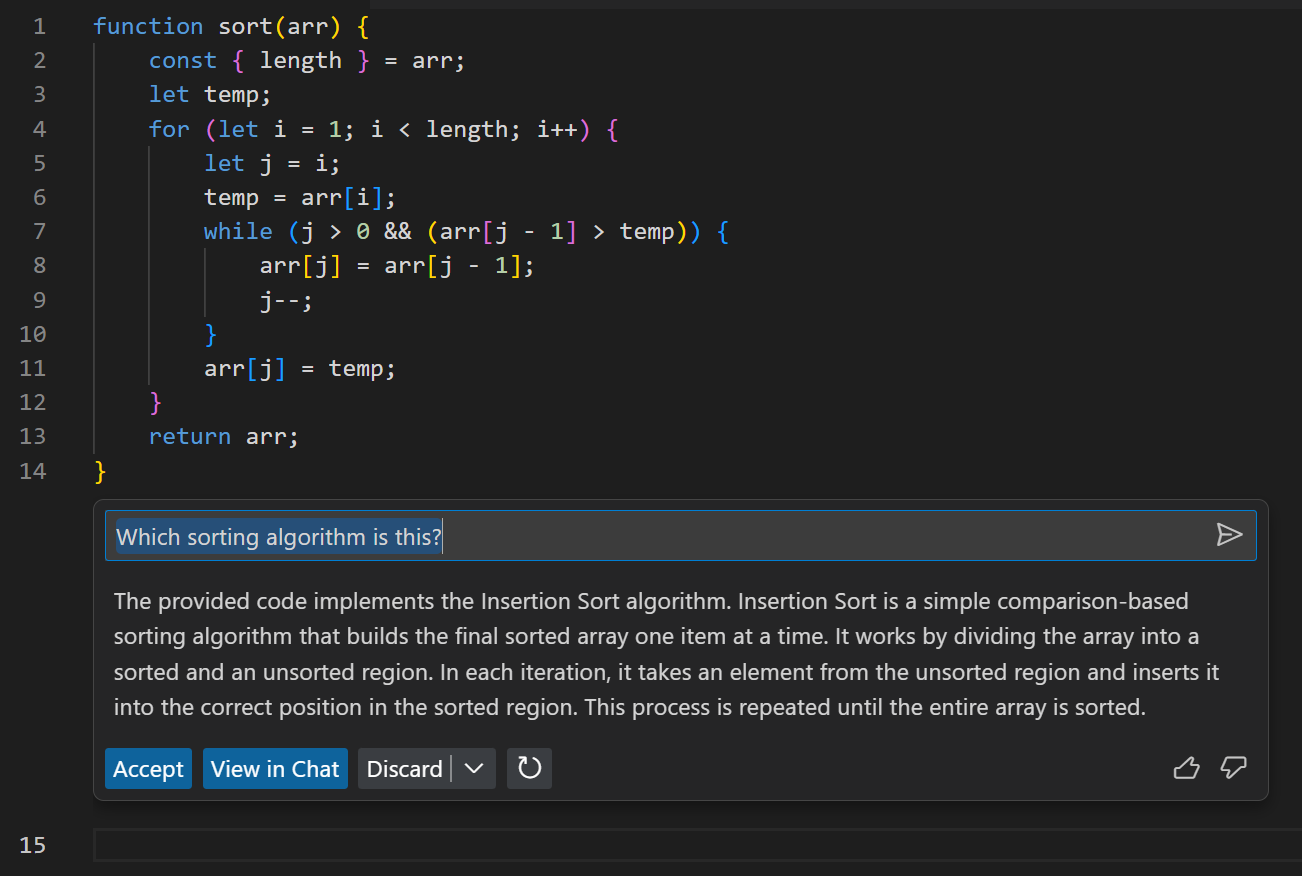
Task: Rerun the chat request
Action: [529, 768]
